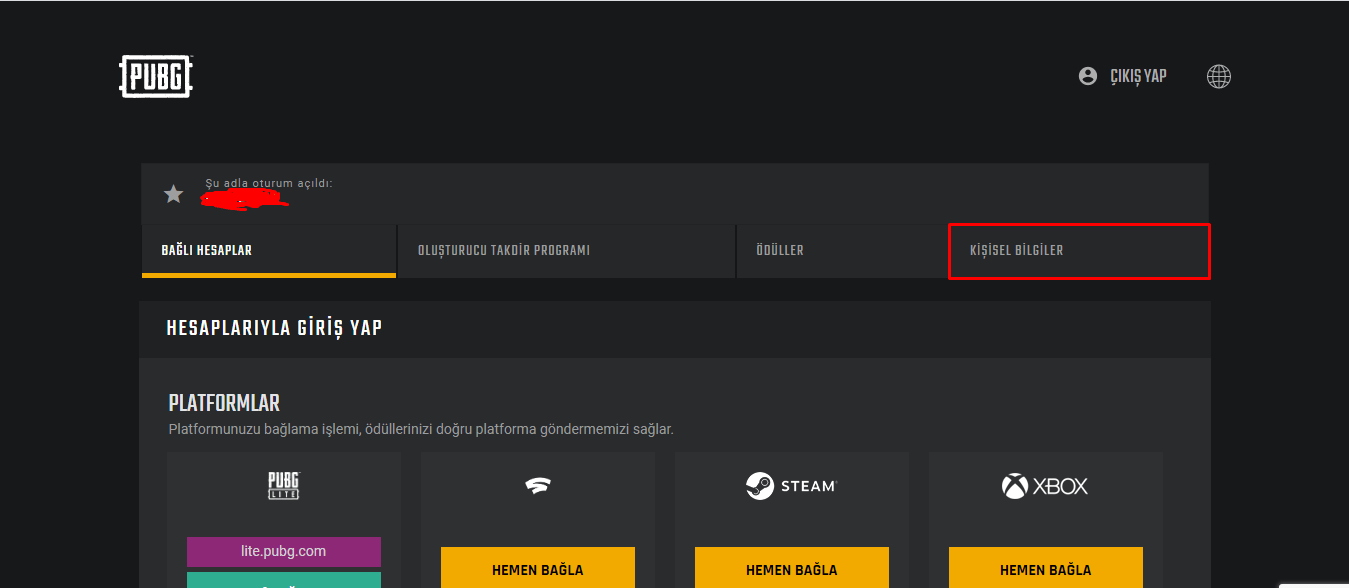This screenshot has height=588, width=1349.
Task: Click the PLATFORMLAR heading
Action: (224, 404)
